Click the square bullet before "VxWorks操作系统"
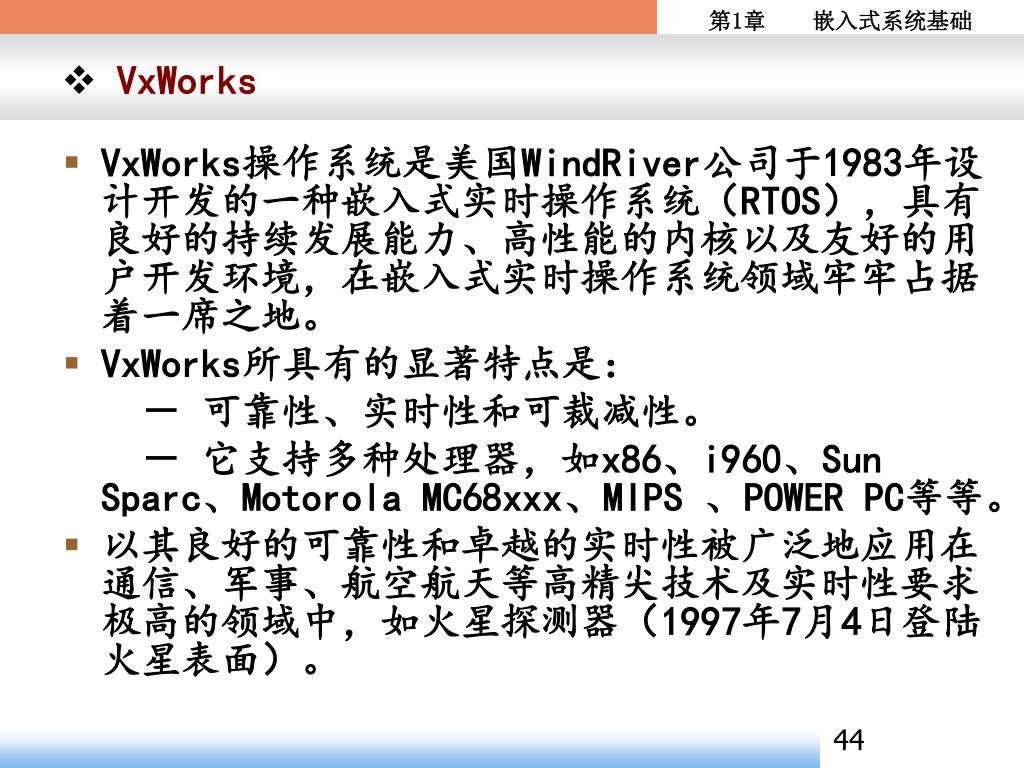This screenshot has height=768, width=1024. coord(72,162)
